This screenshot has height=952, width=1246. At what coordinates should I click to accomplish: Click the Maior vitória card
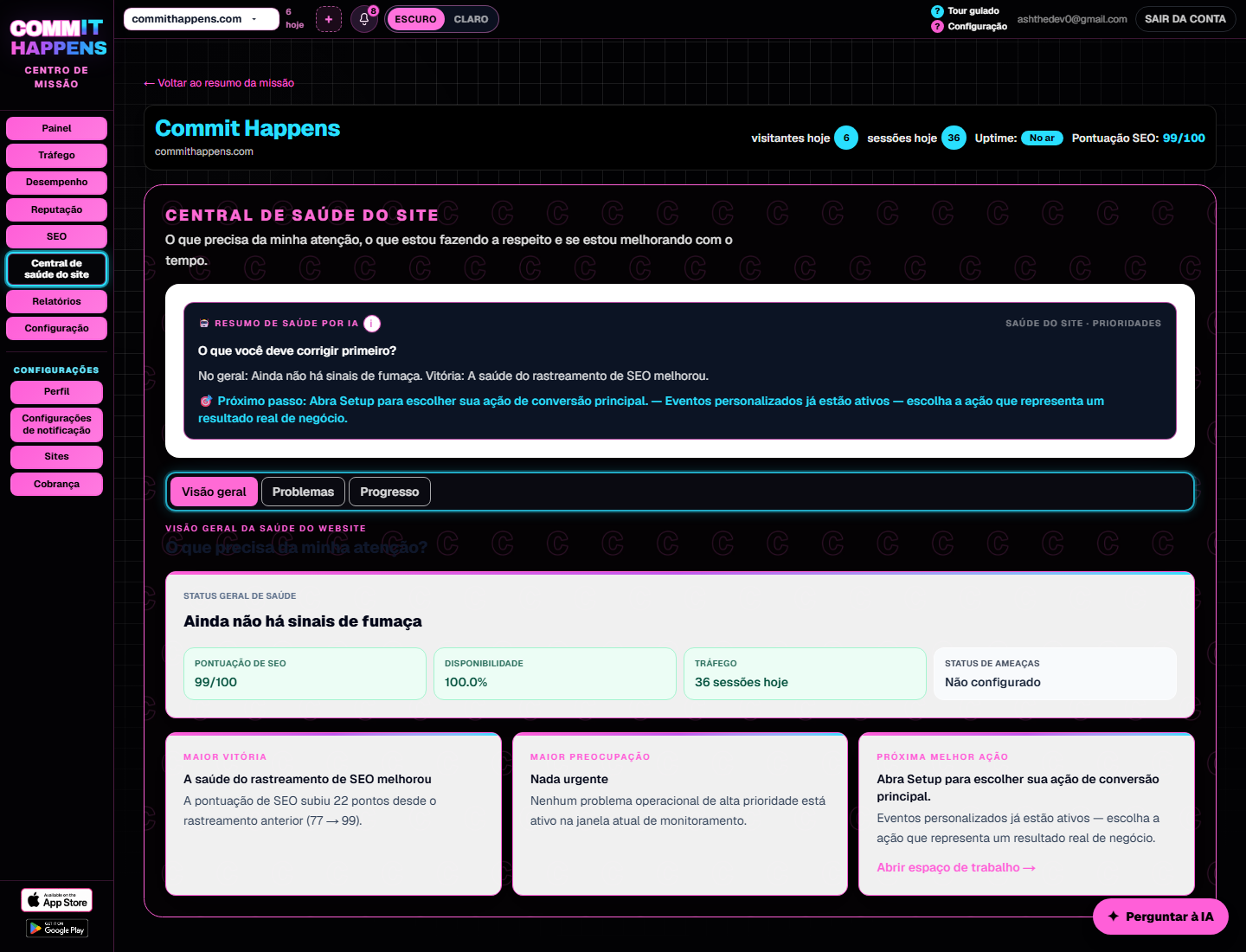[333, 814]
